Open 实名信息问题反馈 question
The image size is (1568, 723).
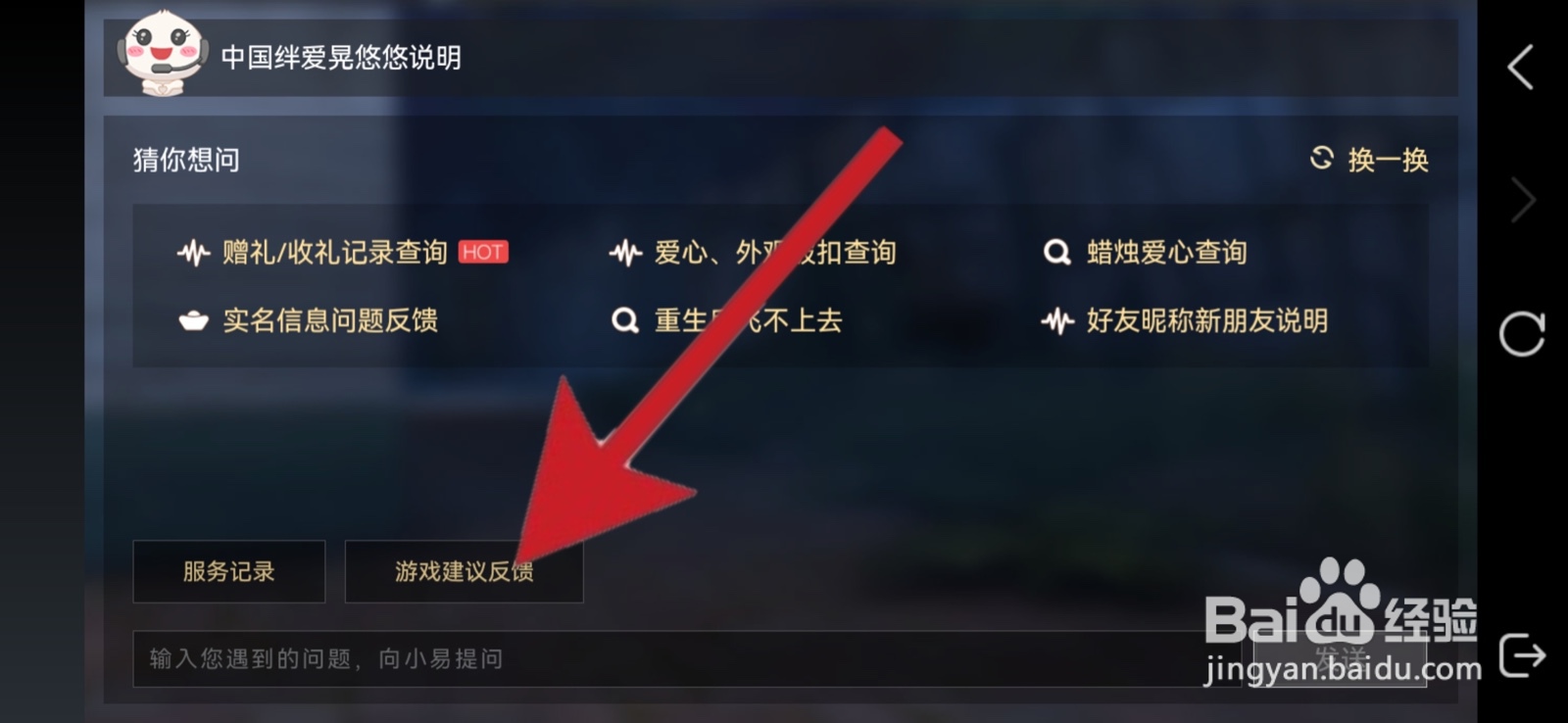(330, 320)
